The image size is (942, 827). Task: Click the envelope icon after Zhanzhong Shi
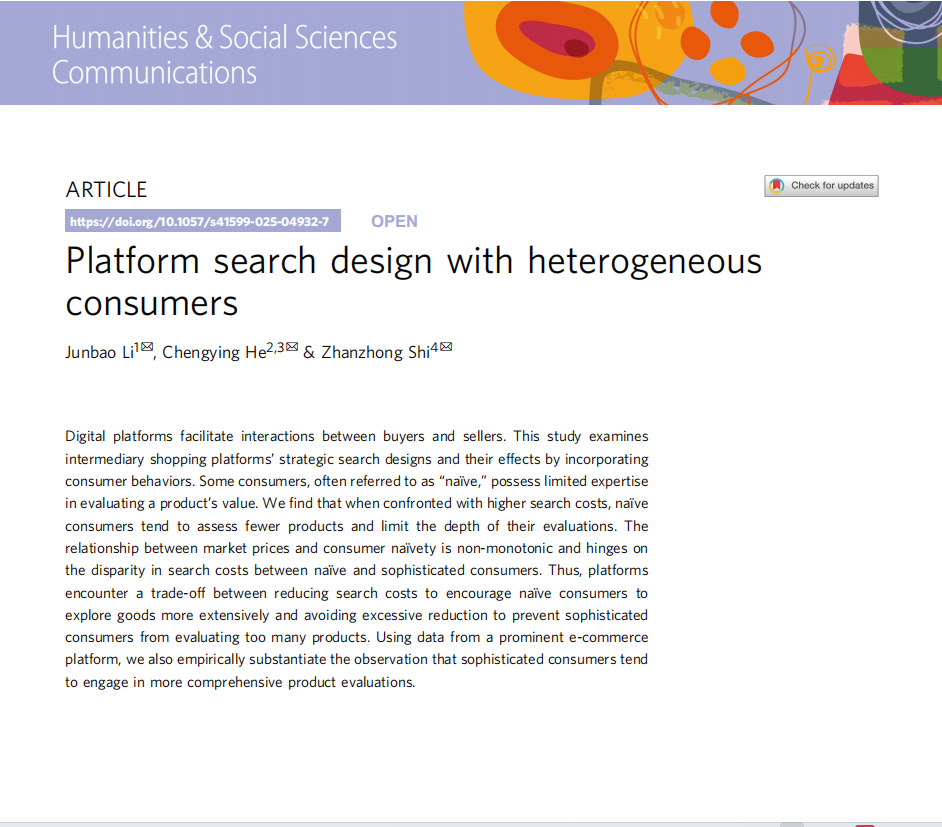coord(446,347)
